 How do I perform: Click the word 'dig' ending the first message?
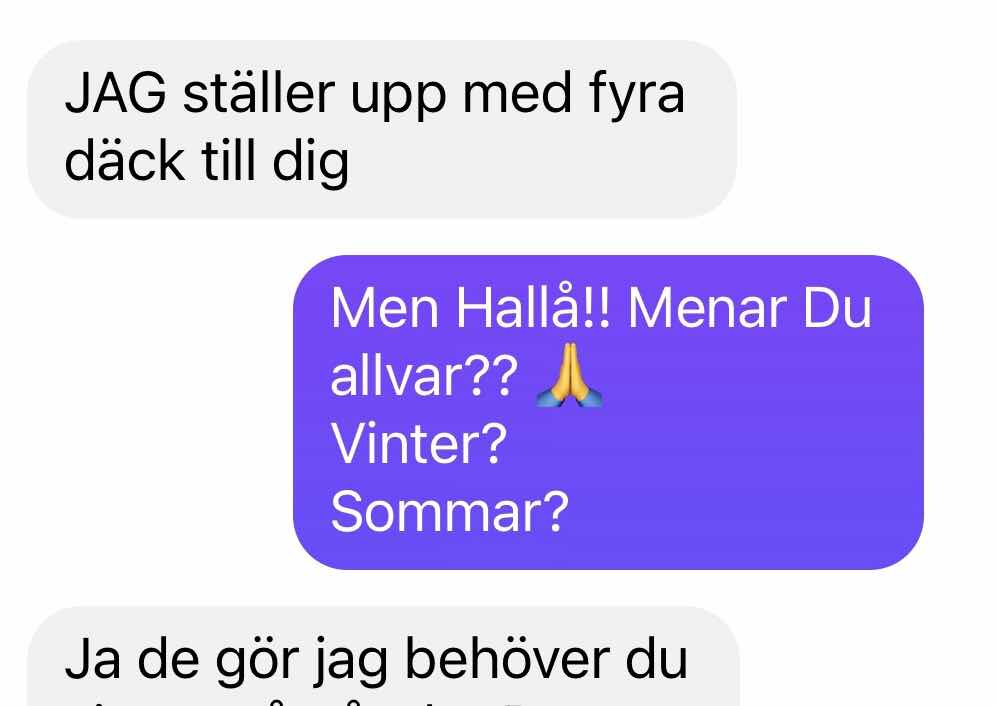(311, 163)
